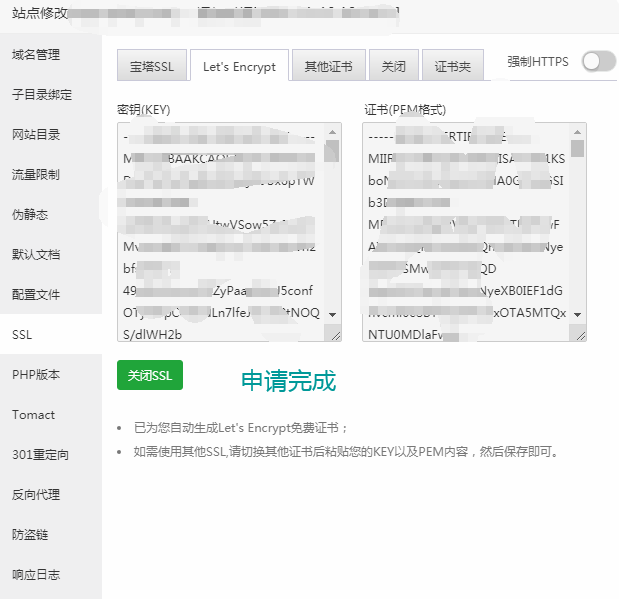Click certificate box scrollbar up arrow
The height and width of the screenshot is (599, 619).
[578, 132]
